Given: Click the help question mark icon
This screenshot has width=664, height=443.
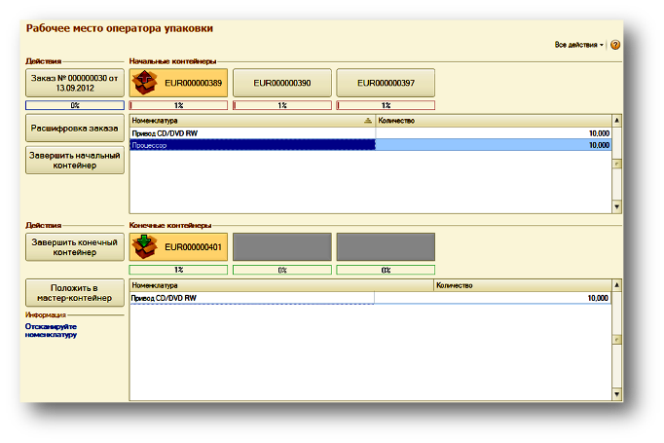Looking at the screenshot, I should [615, 44].
